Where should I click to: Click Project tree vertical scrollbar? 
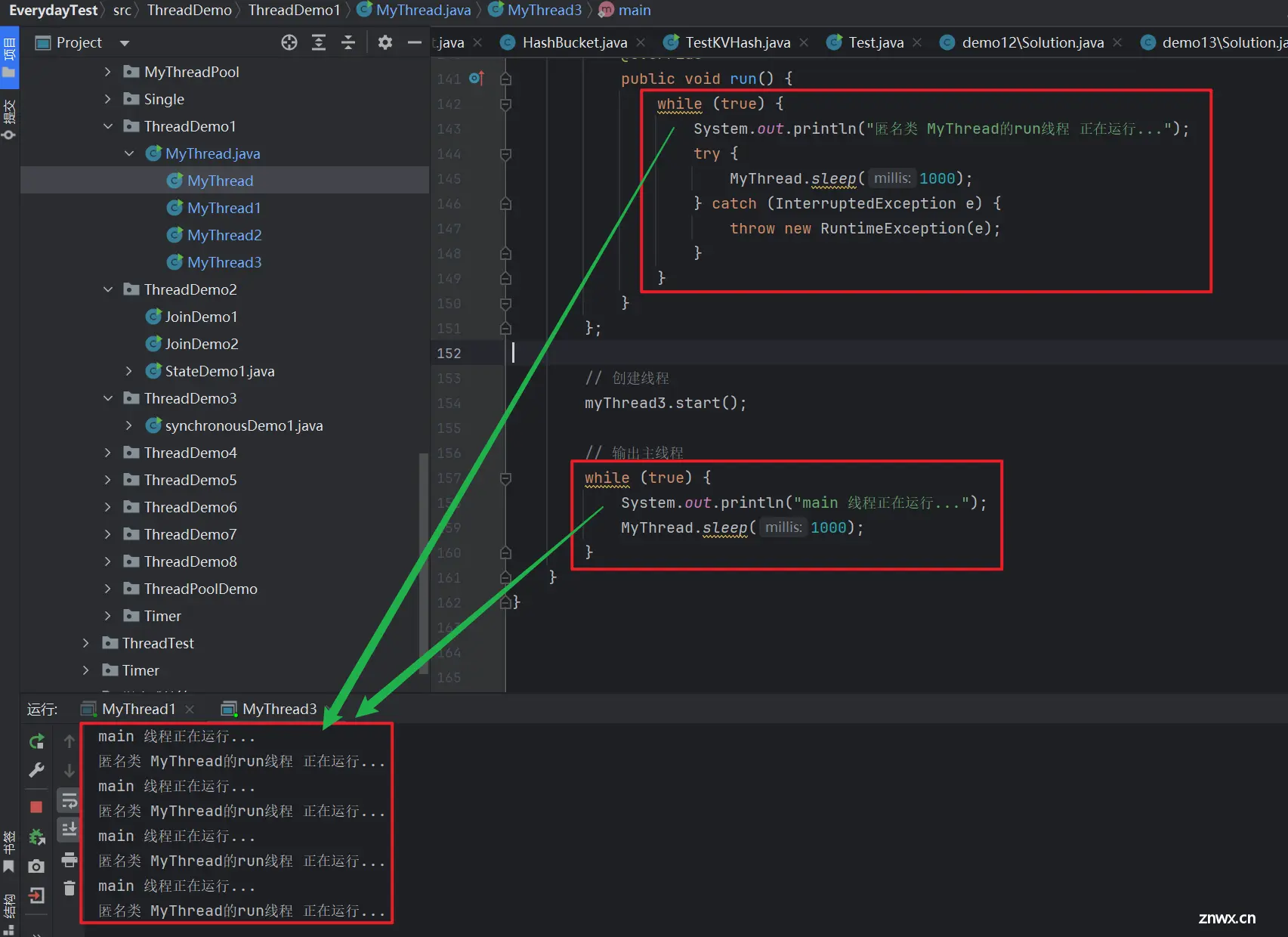coord(423,563)
